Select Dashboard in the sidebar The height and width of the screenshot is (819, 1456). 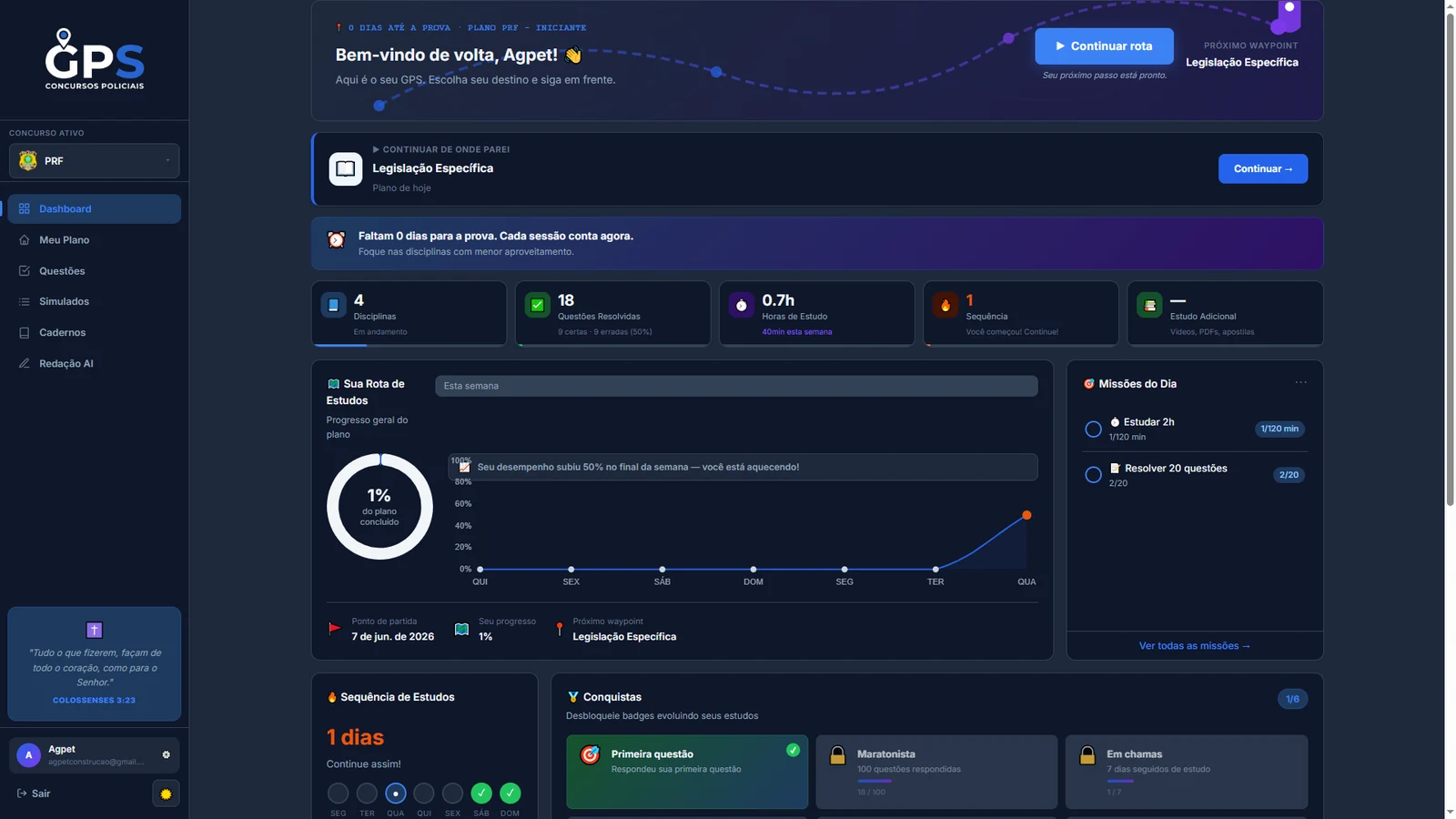pos(95,208)
